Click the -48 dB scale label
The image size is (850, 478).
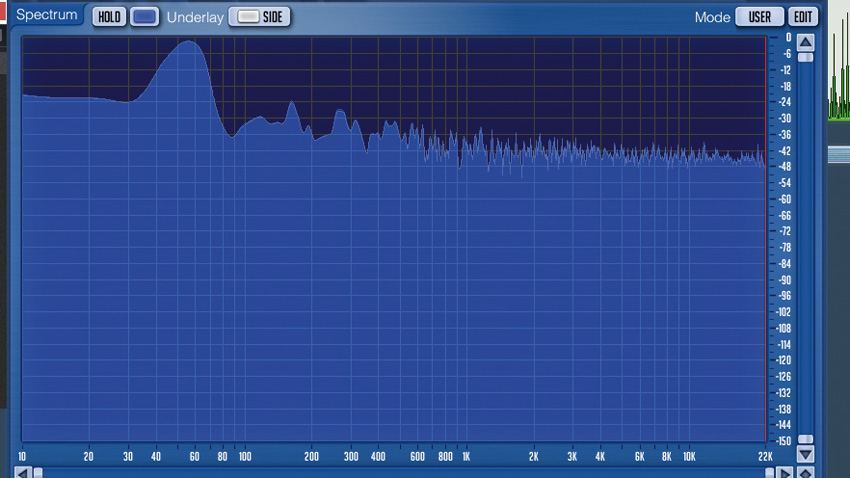tap(784, 167)
